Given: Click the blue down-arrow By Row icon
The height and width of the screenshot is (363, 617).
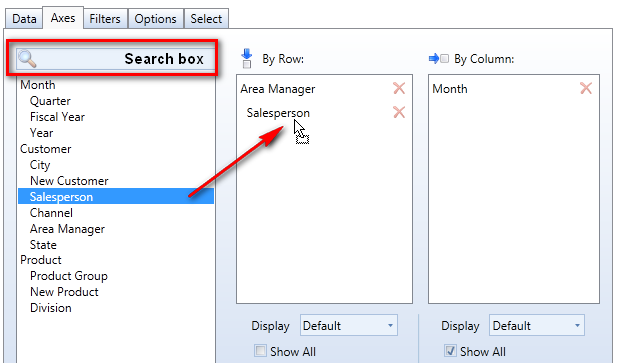Looking at the screenshot, I should coord(247,54).
